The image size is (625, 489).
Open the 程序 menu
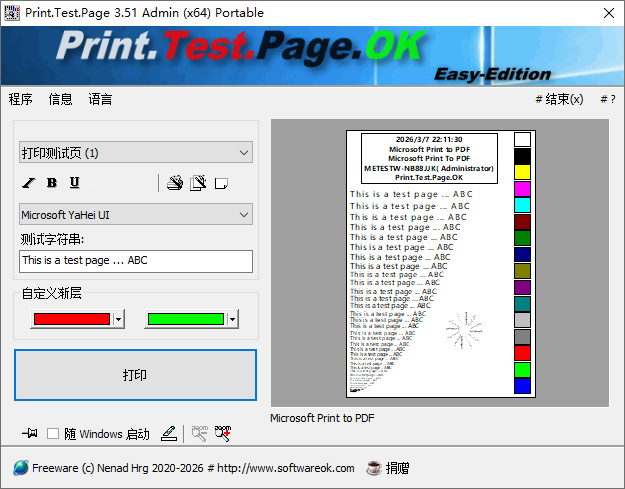tap(21, 99)
